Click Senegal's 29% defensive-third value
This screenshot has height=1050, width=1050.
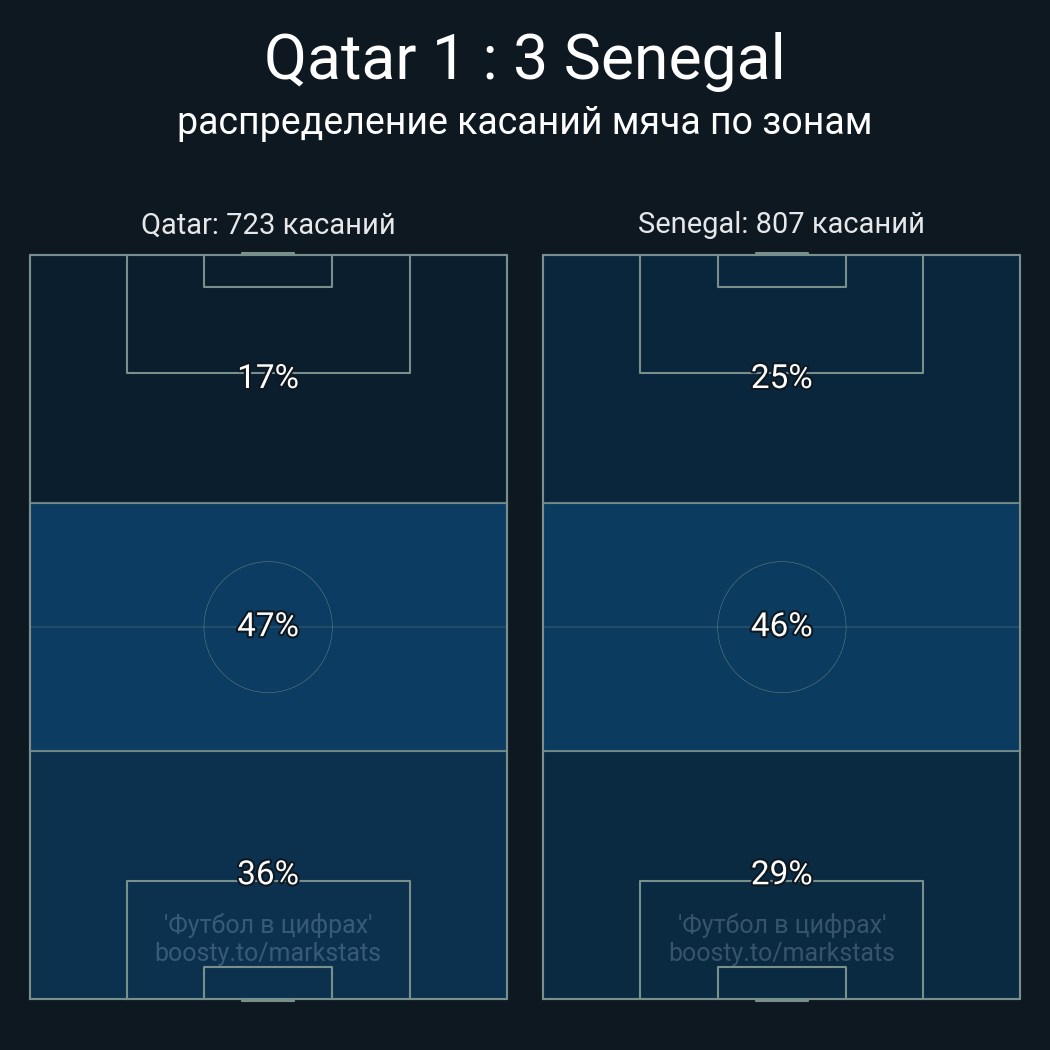pos(781,873)
